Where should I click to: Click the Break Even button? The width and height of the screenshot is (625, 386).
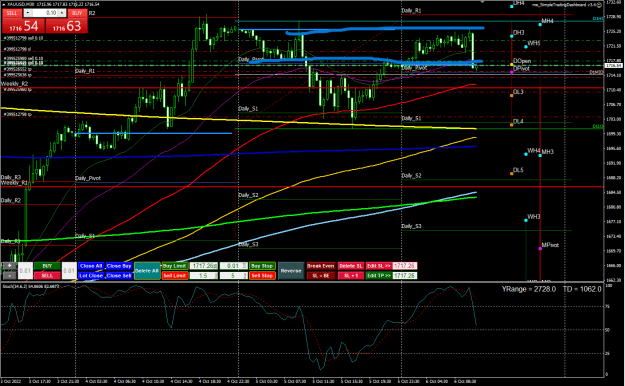point(320,266)
